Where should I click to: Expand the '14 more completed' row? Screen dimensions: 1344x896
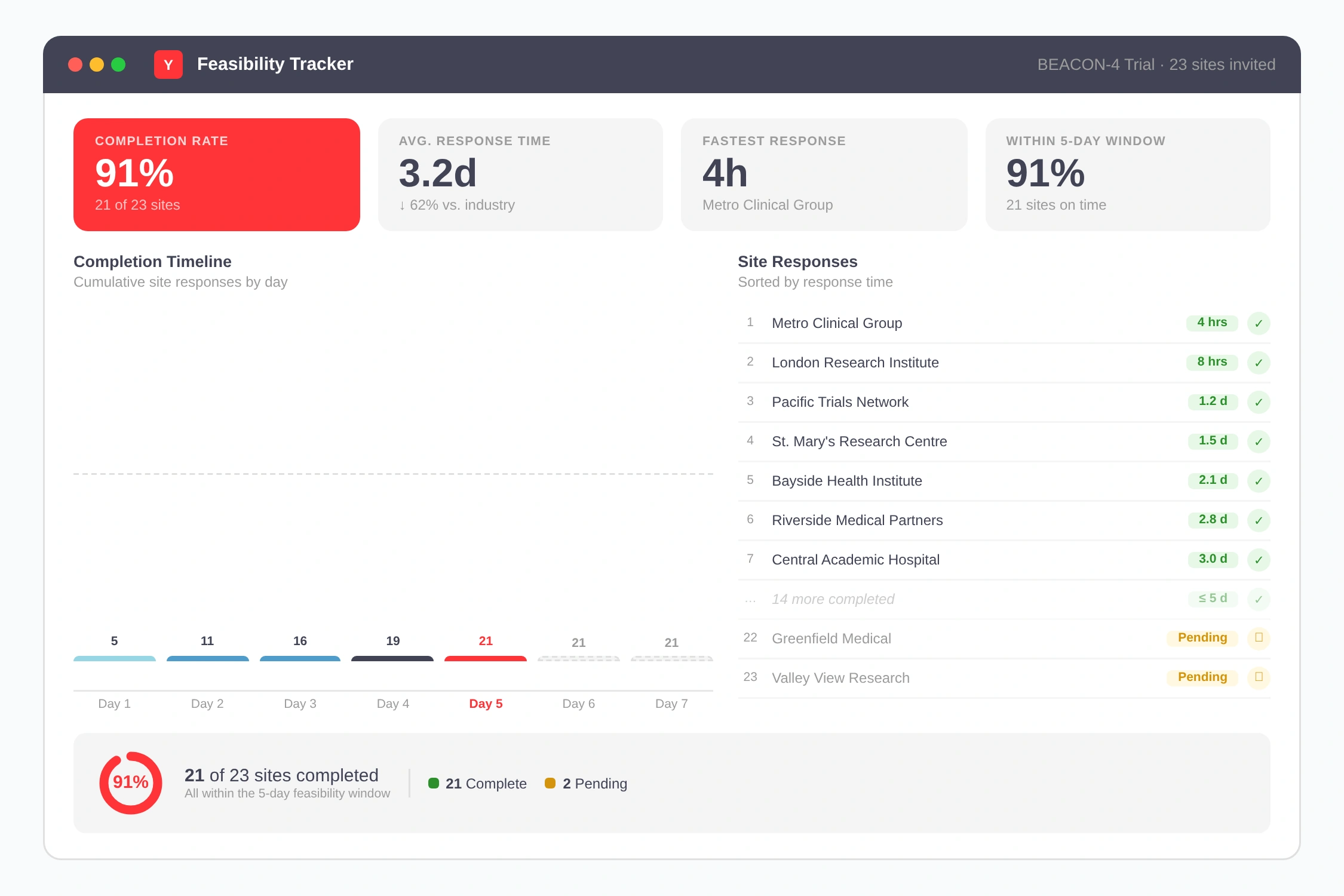833,599
